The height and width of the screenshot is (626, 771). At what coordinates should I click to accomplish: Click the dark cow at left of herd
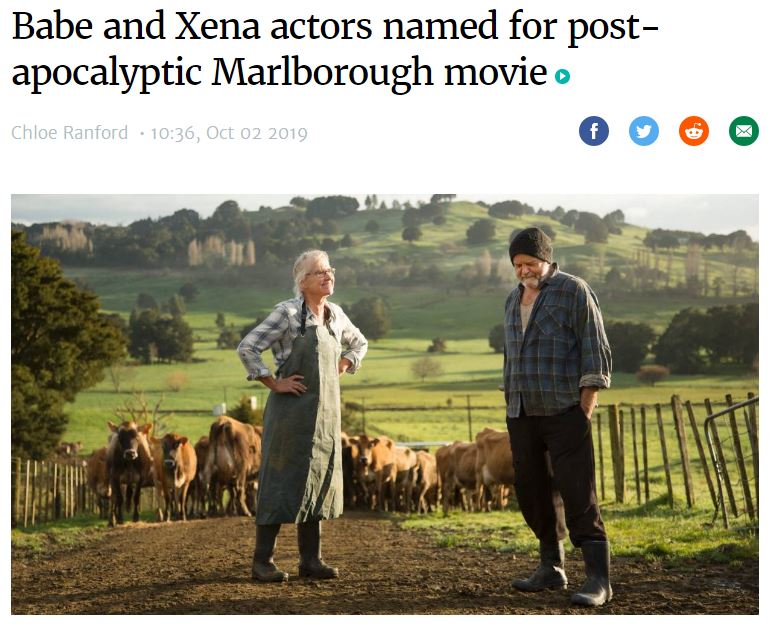click(129, 467)
